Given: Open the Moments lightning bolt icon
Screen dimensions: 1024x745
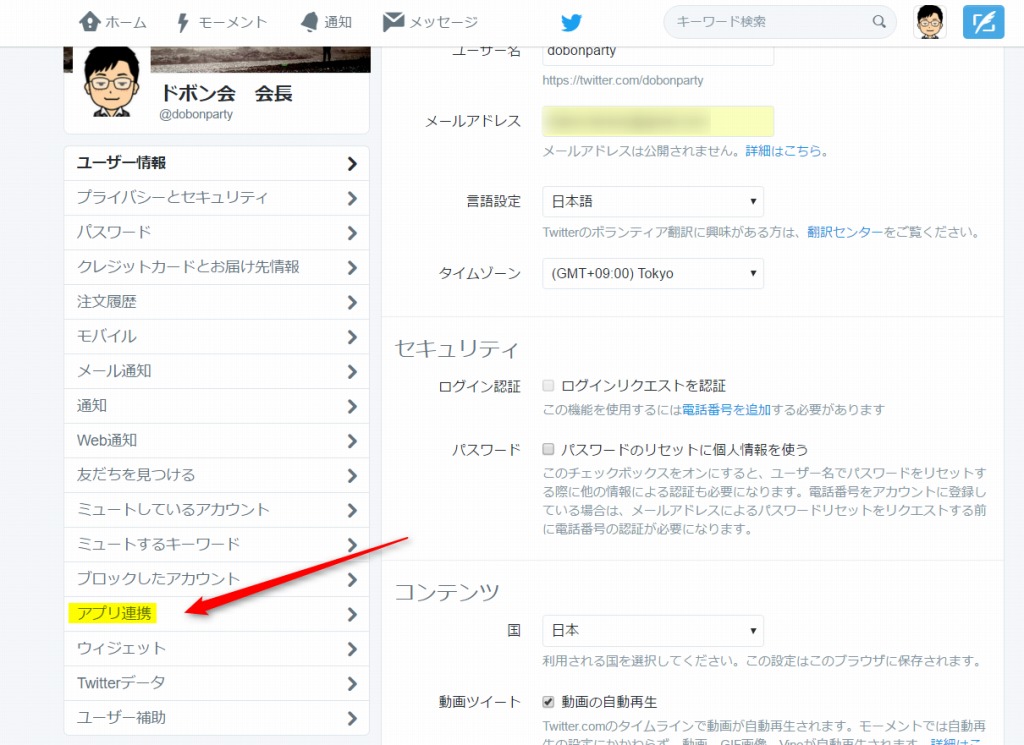Looking at the screenshot, I should pyautogui.click(x=183, y=22).
